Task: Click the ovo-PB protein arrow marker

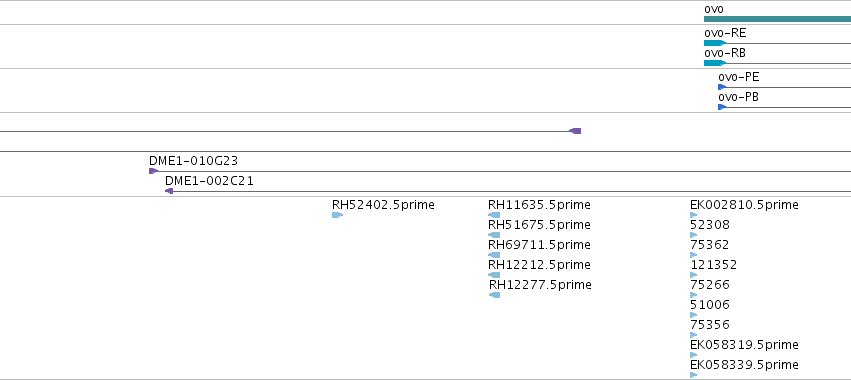Action: coord(722,107)
